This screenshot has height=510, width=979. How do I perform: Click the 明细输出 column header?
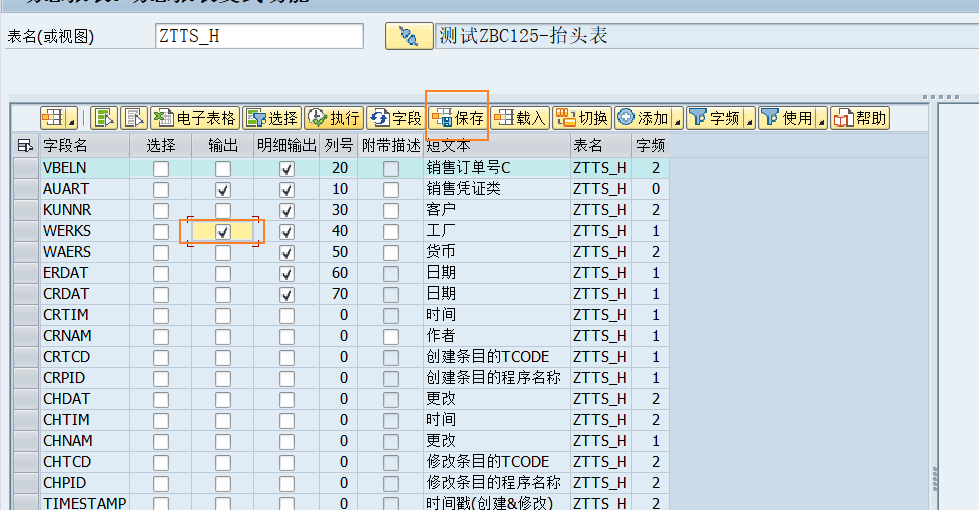click(x=287, y=146)
